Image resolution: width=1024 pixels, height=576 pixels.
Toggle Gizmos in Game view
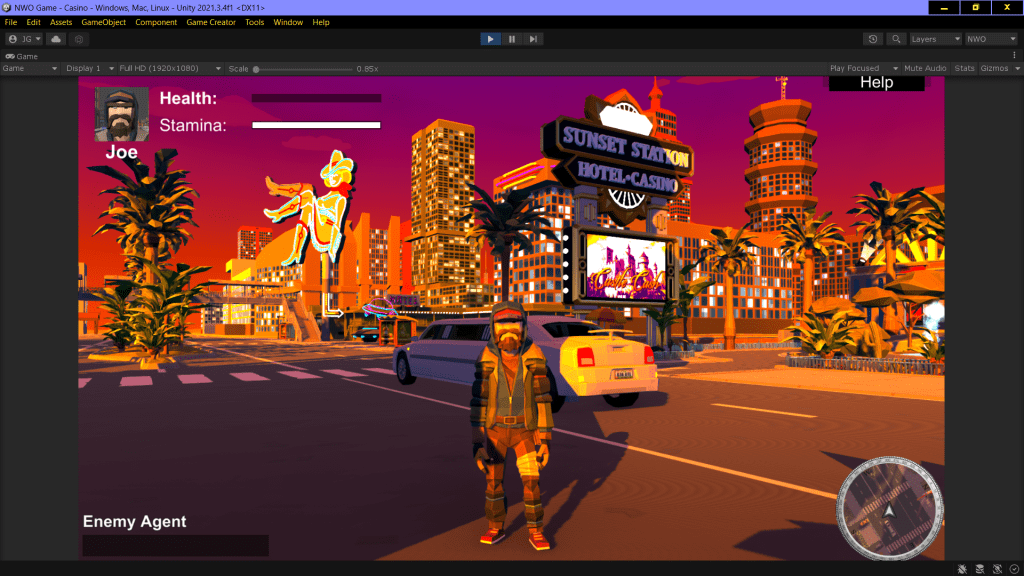coord(994,69)
